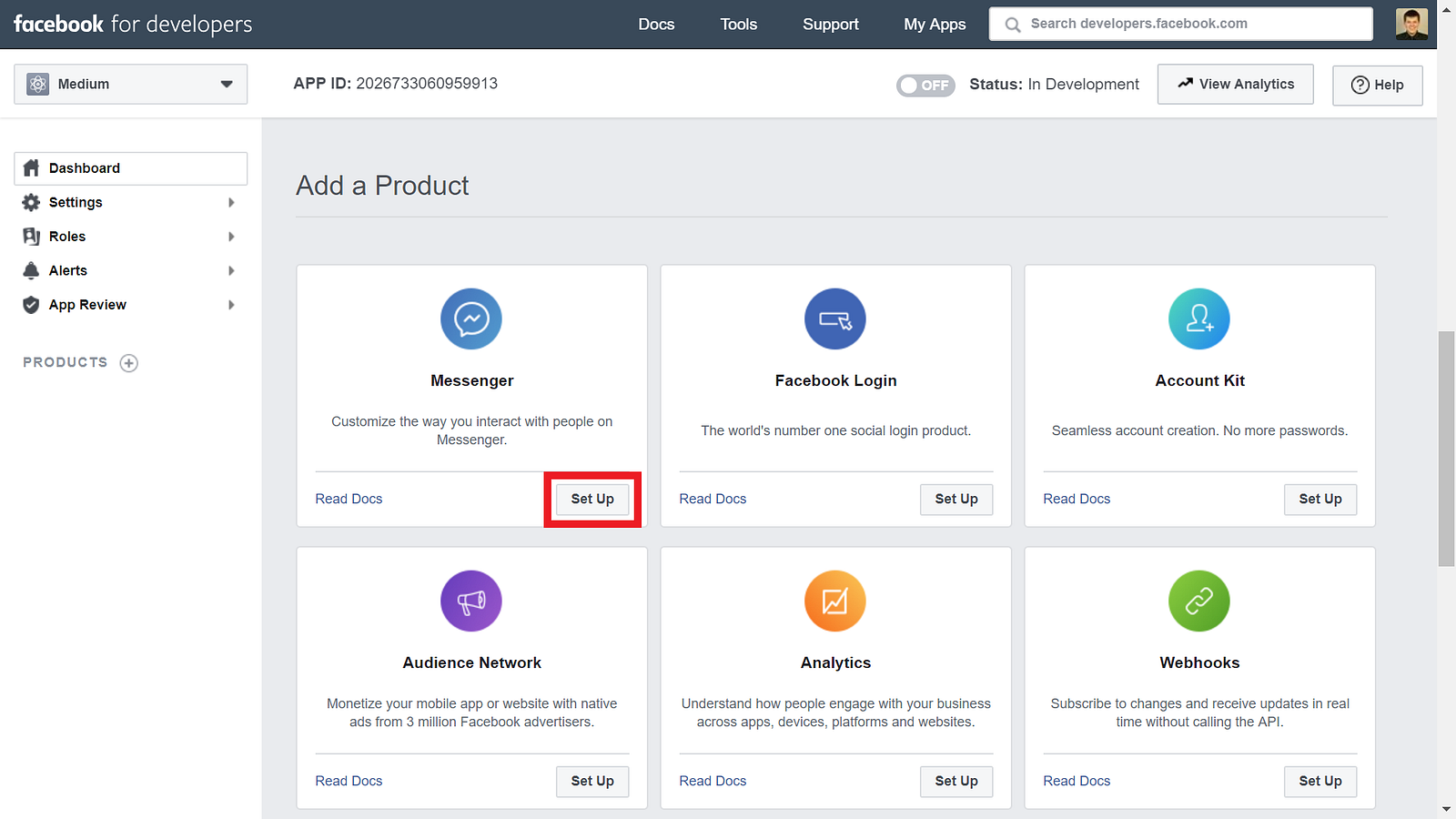Read Docs for Facebook Login
This screenshot has width=1456, height=819.
click(x=713, y=499)
